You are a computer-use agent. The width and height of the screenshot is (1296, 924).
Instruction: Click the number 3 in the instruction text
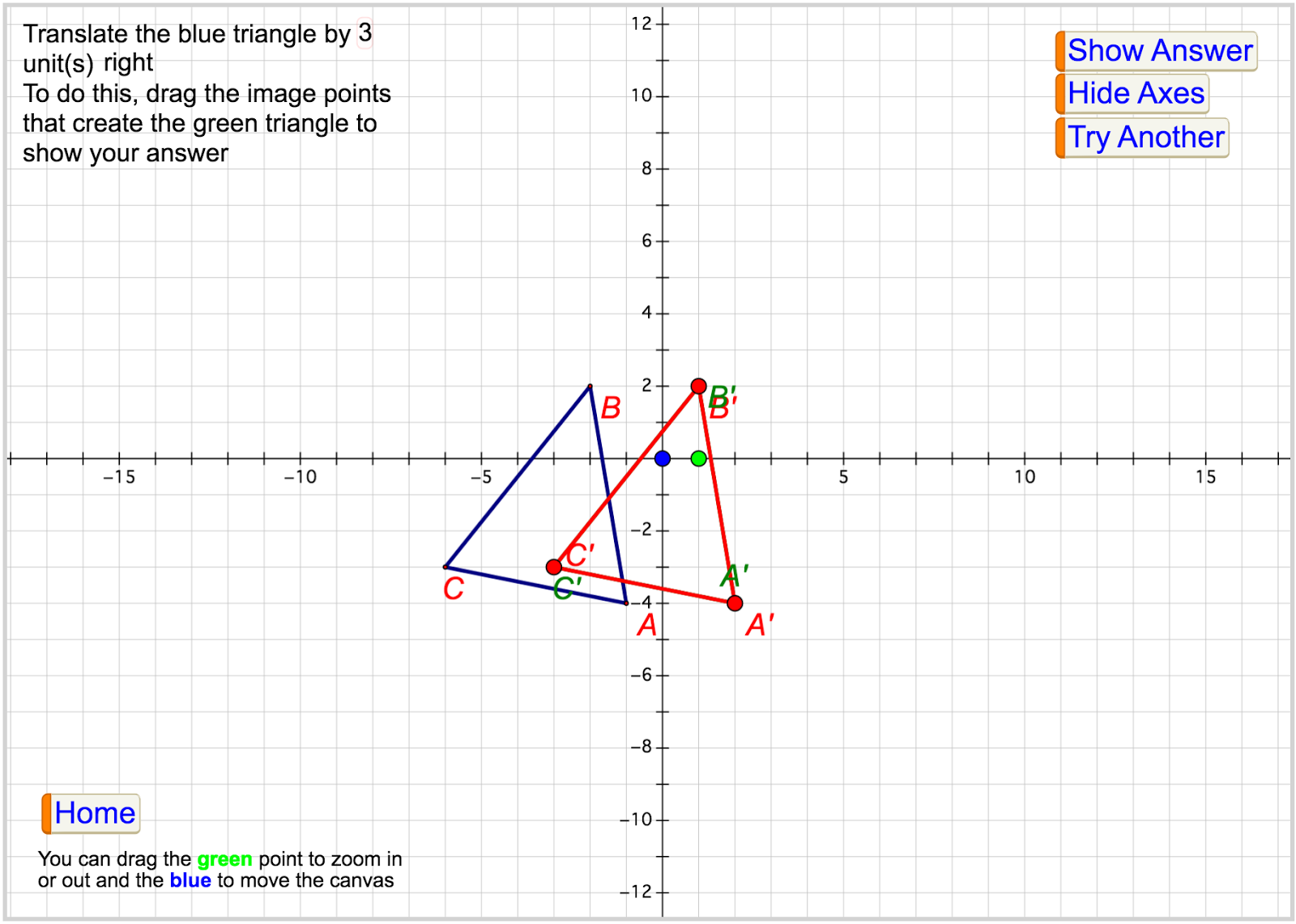tap(364, 32)
